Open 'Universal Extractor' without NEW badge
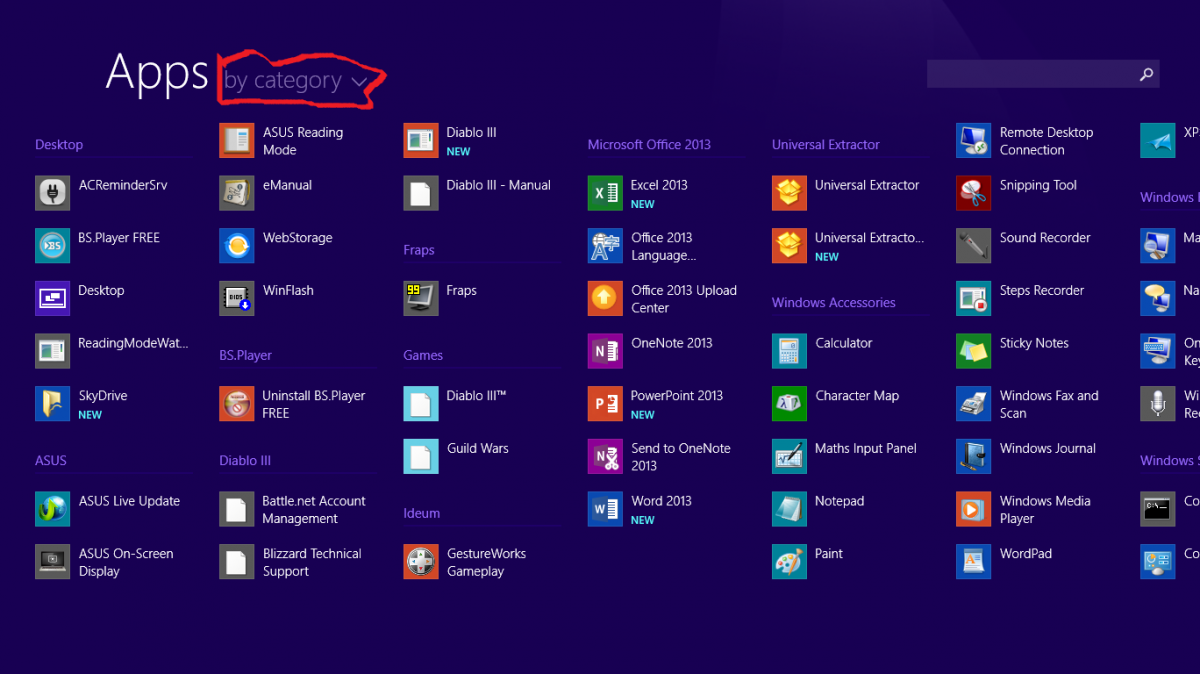This screenshot has width=1200, height=674. [x=846, y=193]
